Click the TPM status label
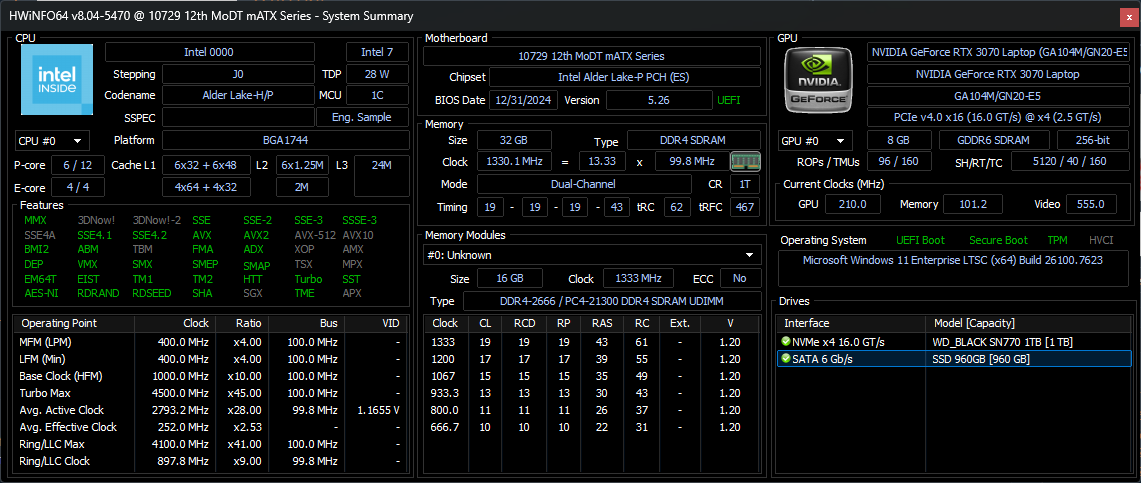 1057,240
